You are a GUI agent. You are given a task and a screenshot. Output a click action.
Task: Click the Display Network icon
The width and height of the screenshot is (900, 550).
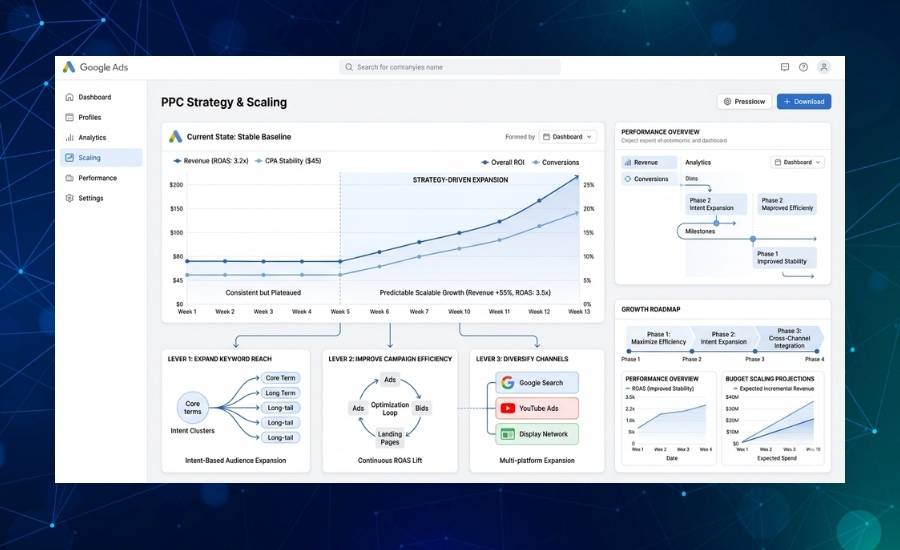click(507, 434)
